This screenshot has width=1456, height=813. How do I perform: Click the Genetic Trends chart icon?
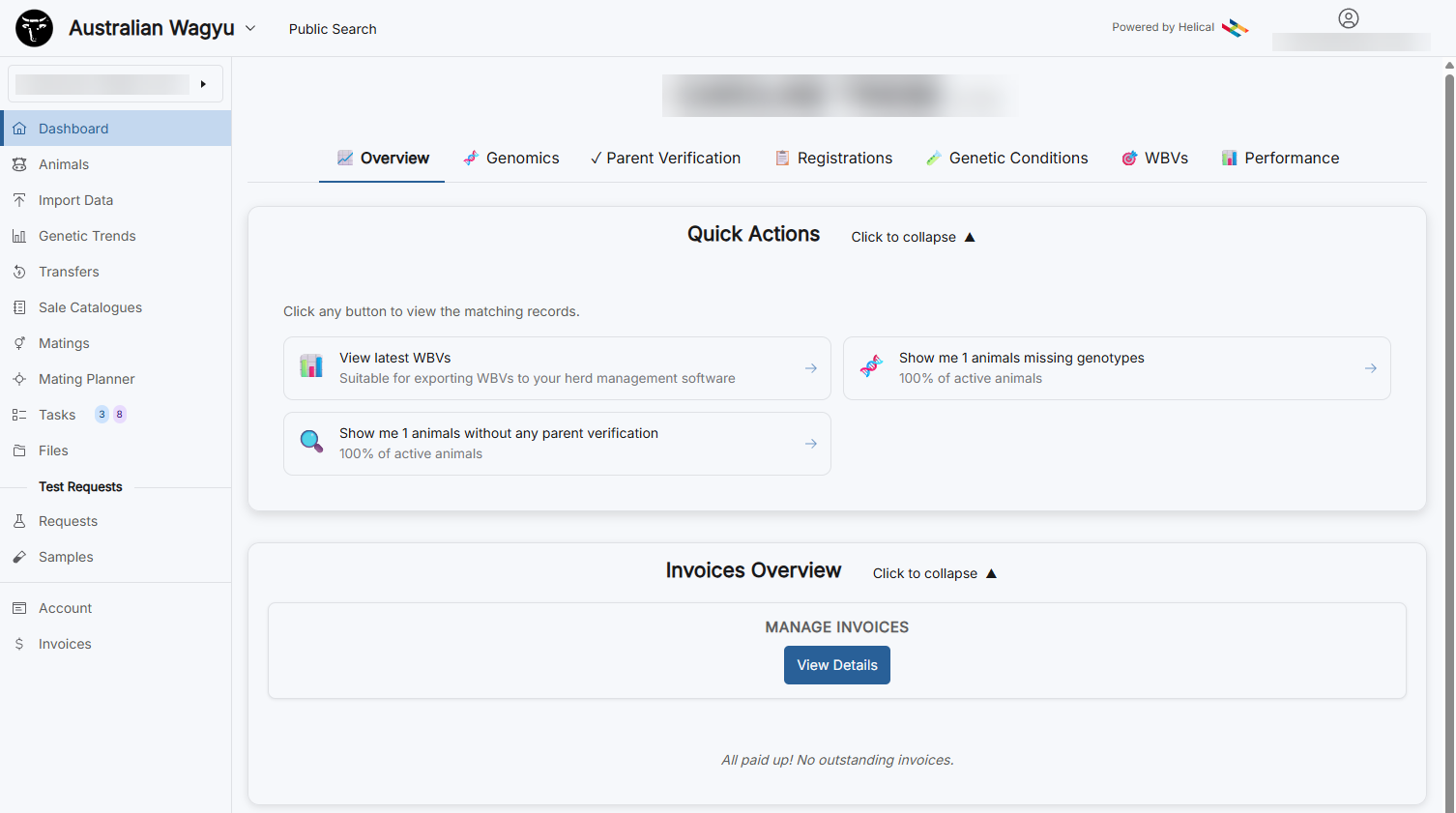[x=19, y=236]
